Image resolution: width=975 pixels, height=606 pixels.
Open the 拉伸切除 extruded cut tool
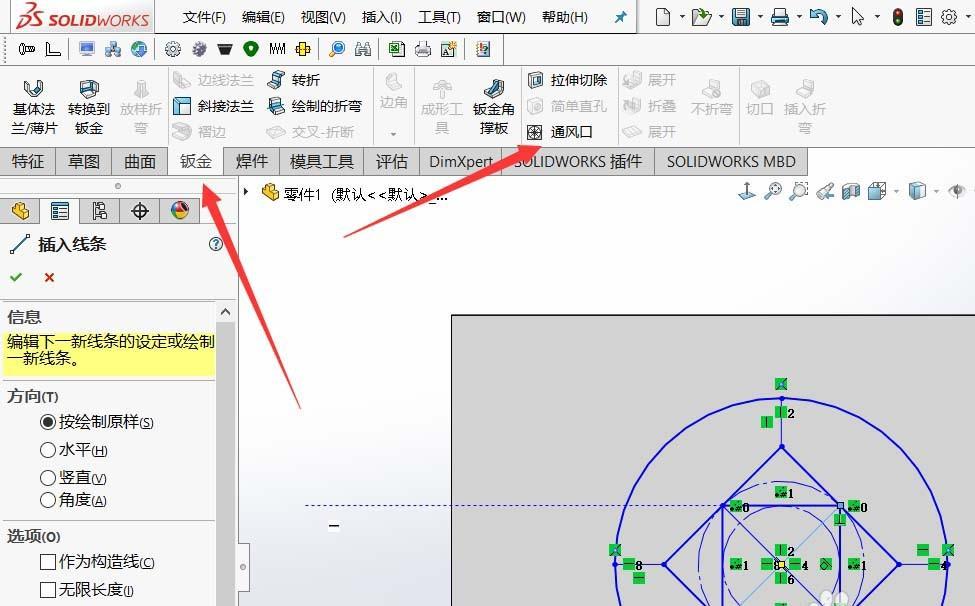[x=568, y=80]
